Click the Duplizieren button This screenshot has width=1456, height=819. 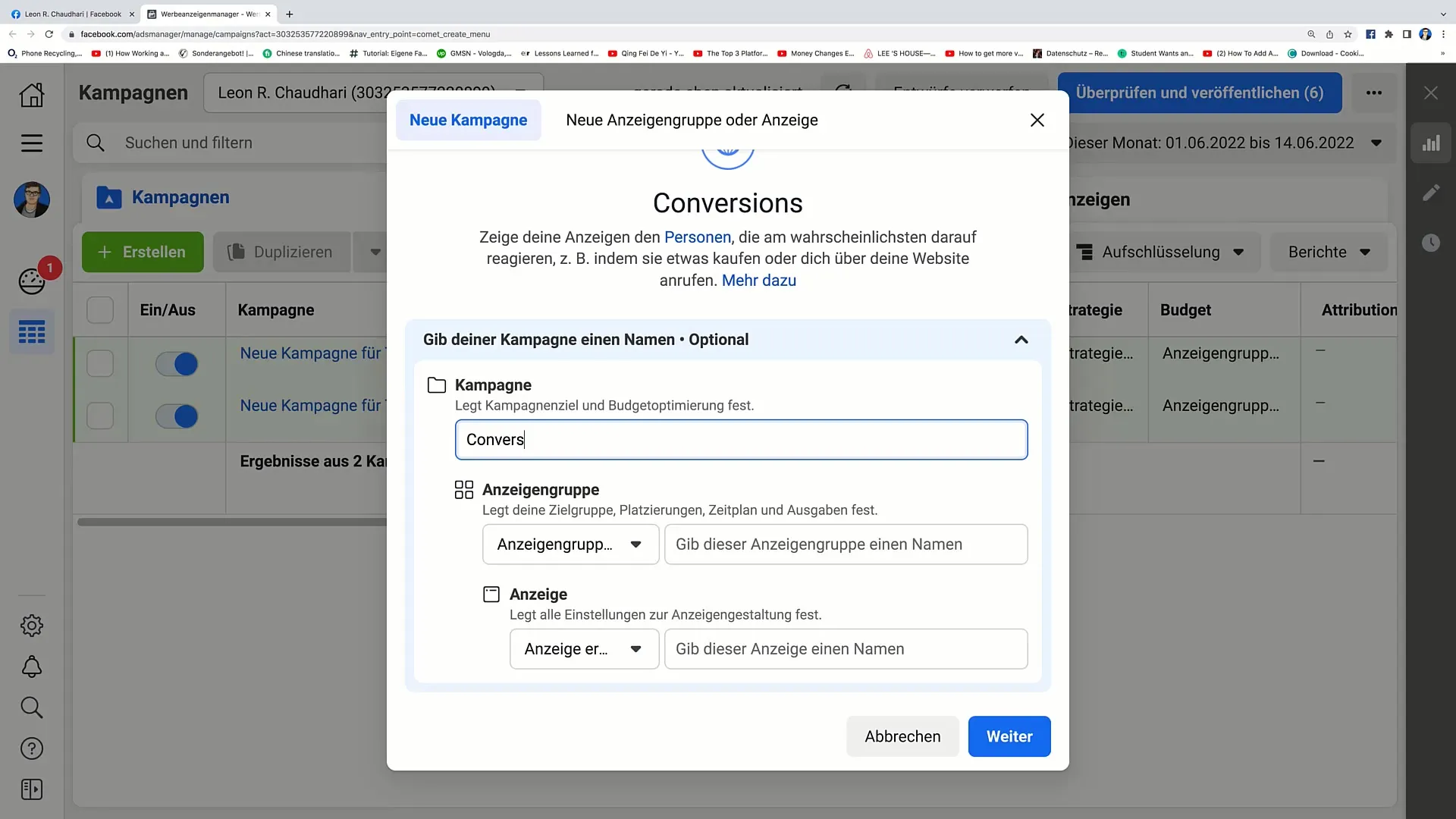281,252
